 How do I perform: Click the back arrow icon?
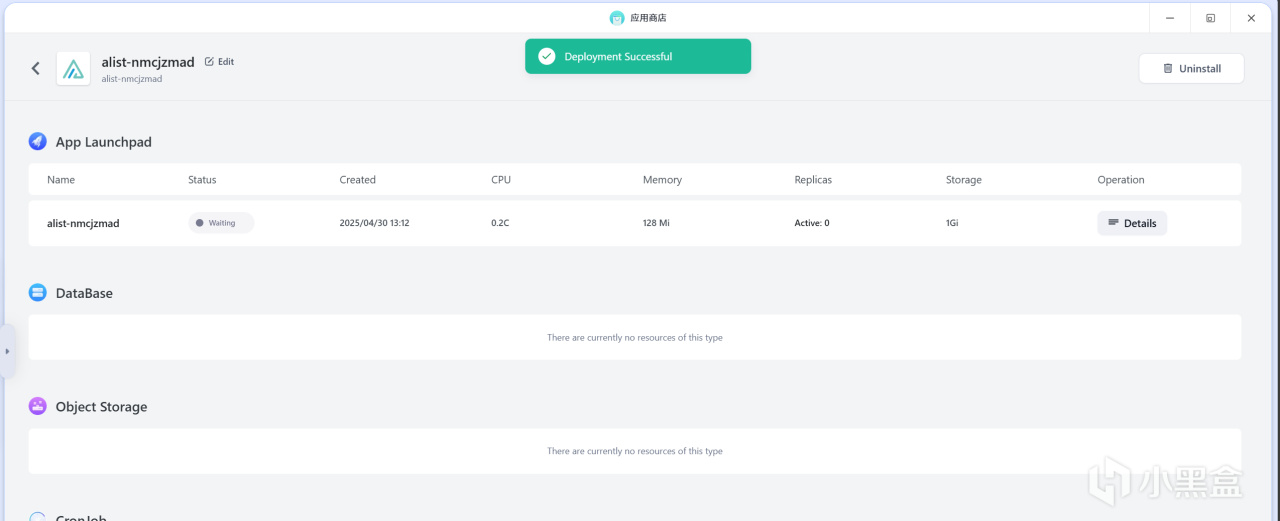coord(36,68)
